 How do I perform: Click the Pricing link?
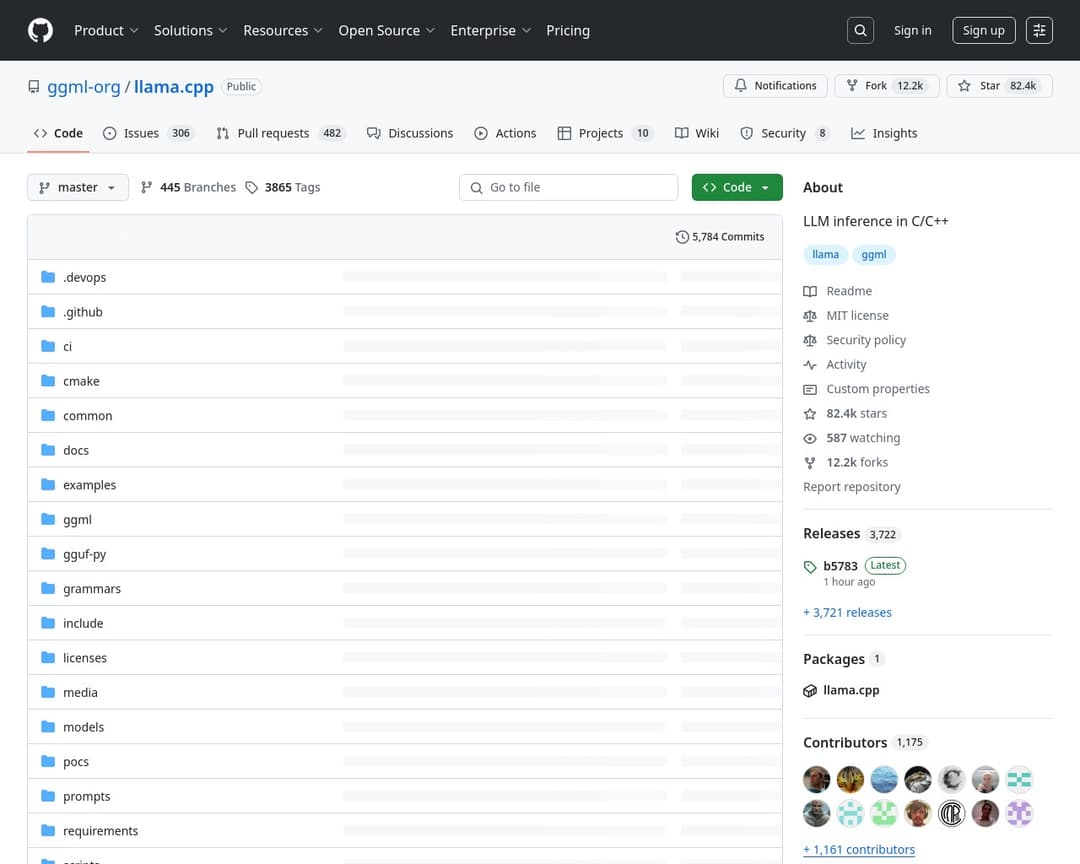(x=568, y=30)
